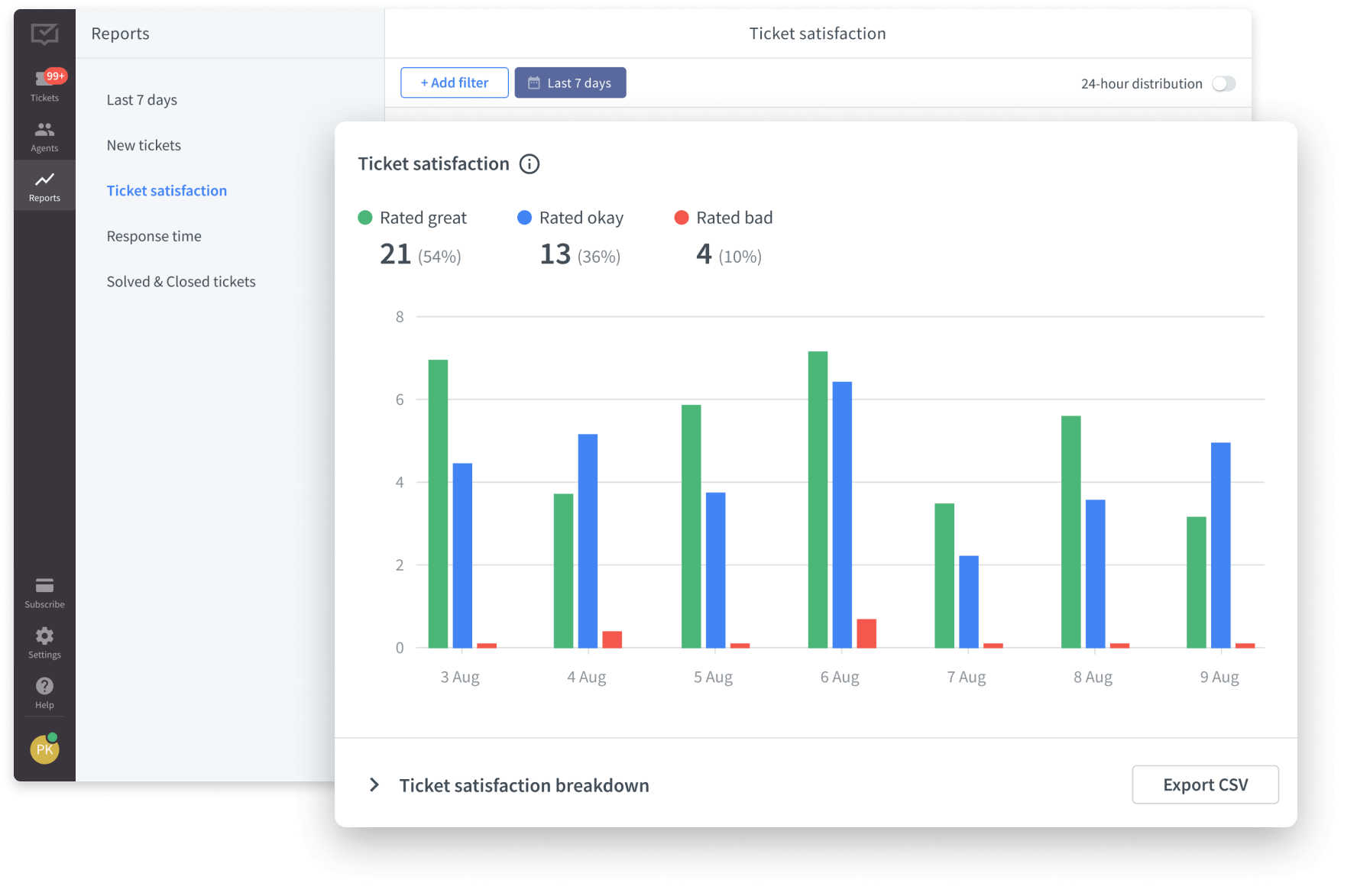Select the Rated bad red dot
Screen dimensions: 1357x896
[x=681, y=218]
